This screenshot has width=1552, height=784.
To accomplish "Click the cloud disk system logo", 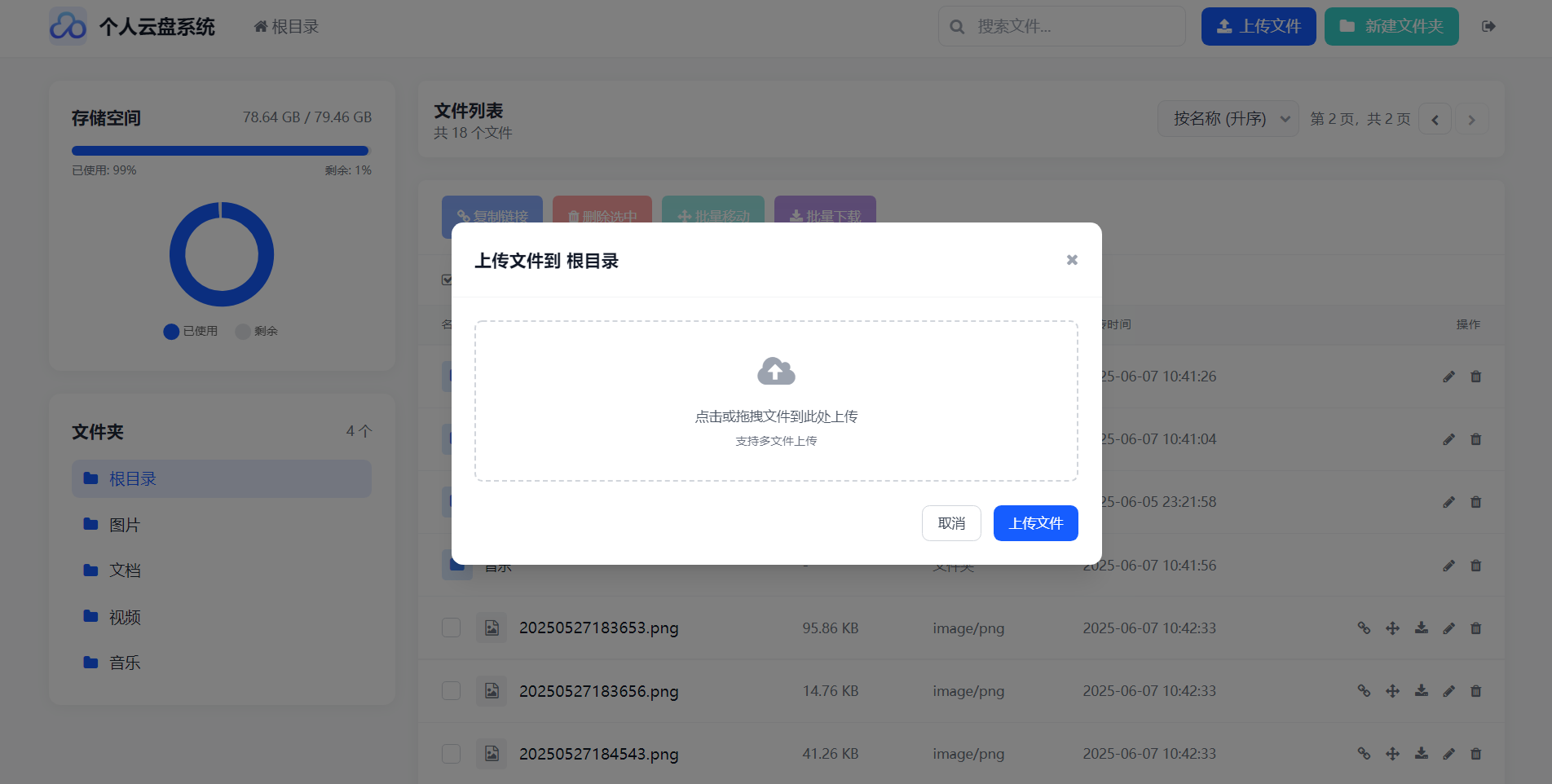I will (x=68, y=26).
